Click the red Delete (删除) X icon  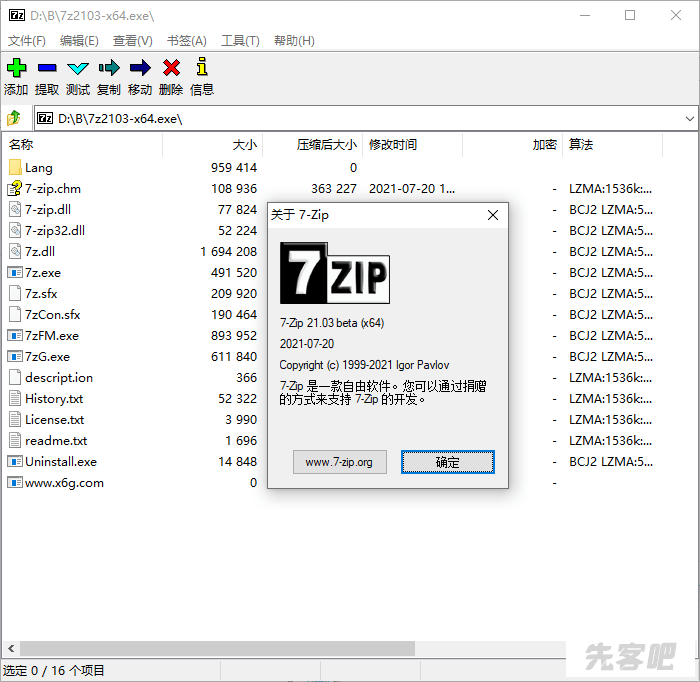click(171, 68)
